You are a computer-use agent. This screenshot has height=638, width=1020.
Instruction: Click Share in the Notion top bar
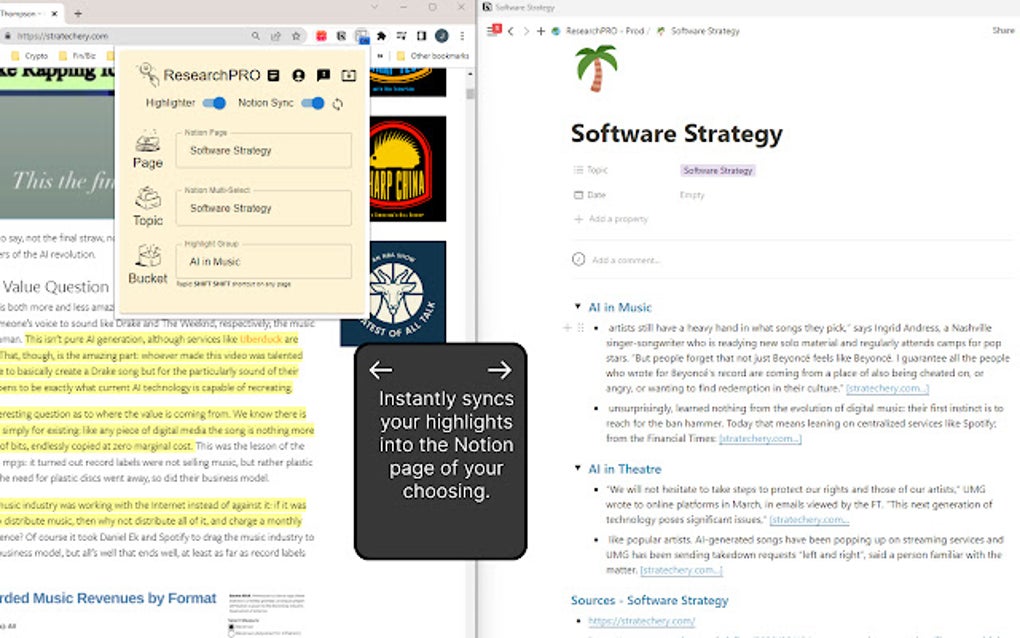coord(1002,31)
